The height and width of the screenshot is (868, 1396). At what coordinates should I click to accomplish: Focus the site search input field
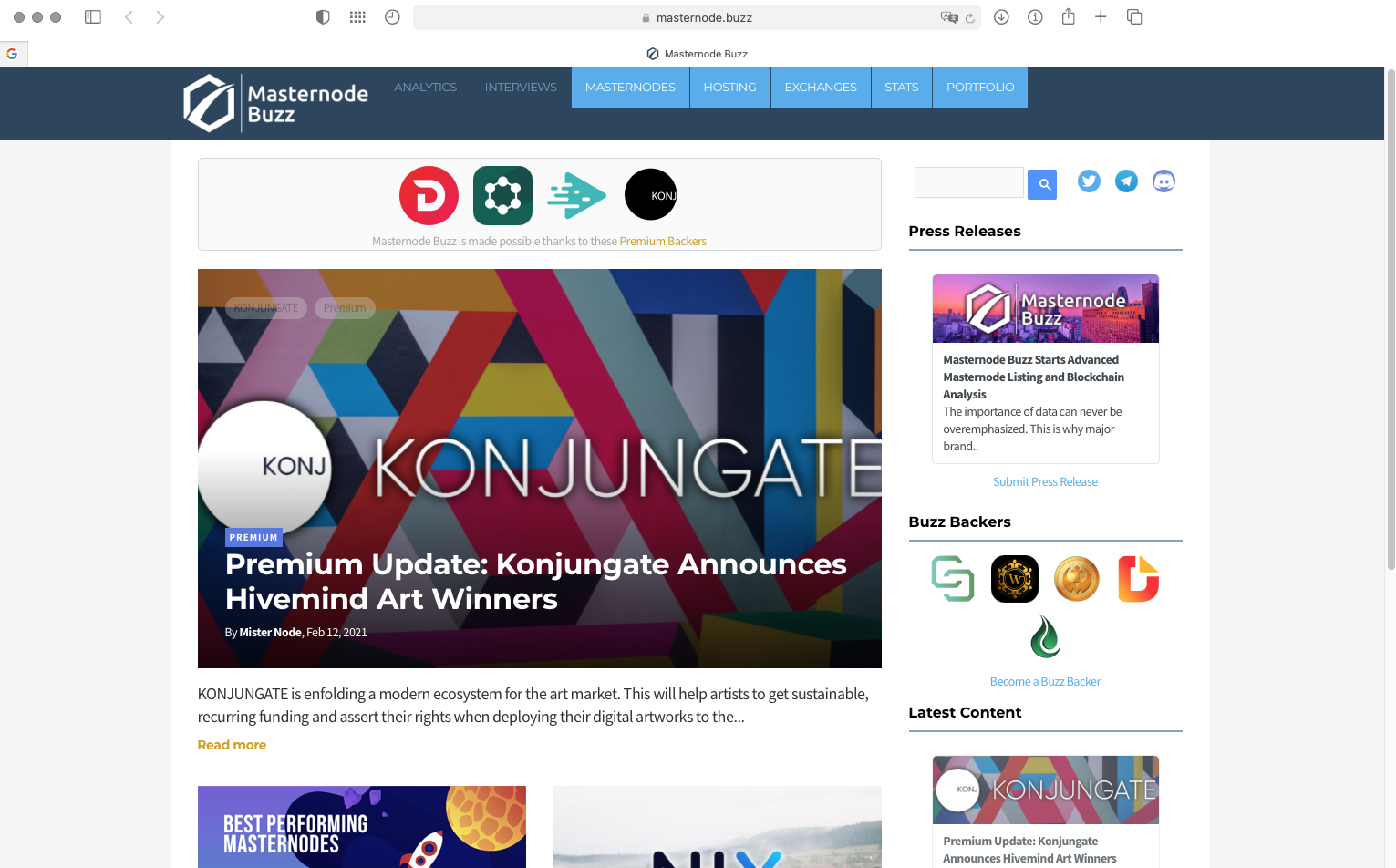(x=969, y=182)
